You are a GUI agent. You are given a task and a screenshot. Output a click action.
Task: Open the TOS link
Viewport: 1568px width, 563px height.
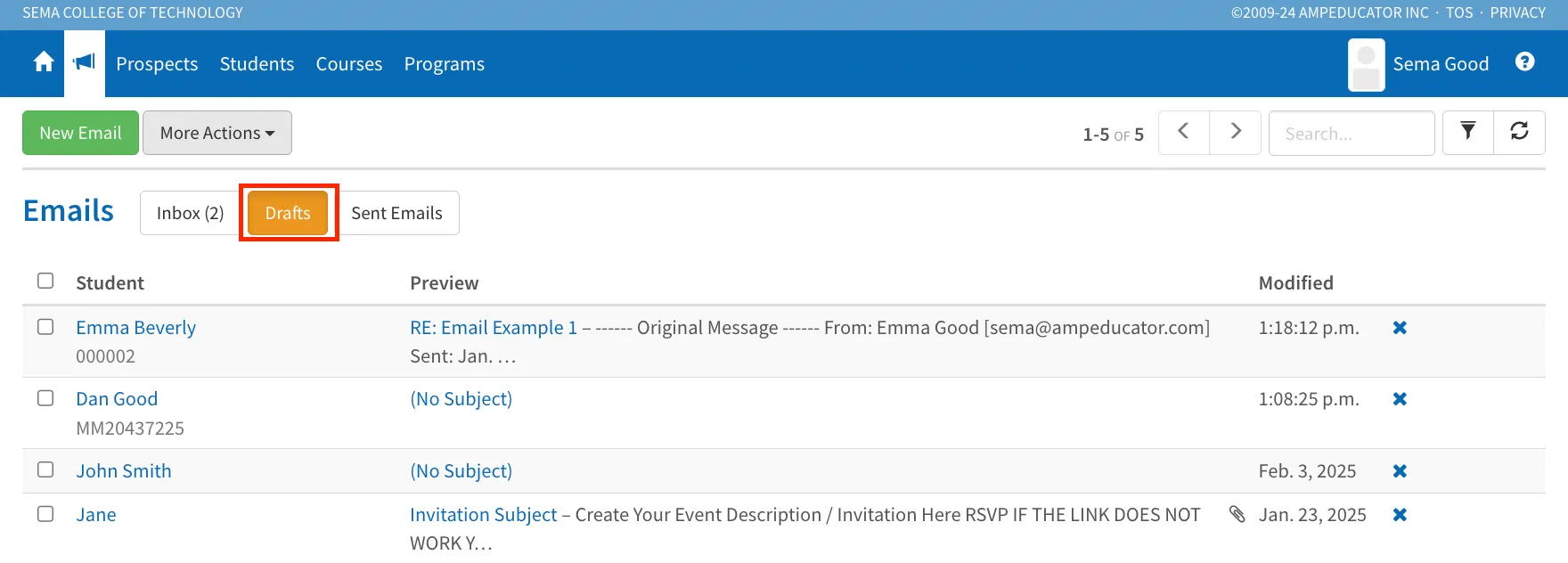[x=1459, y=12]
